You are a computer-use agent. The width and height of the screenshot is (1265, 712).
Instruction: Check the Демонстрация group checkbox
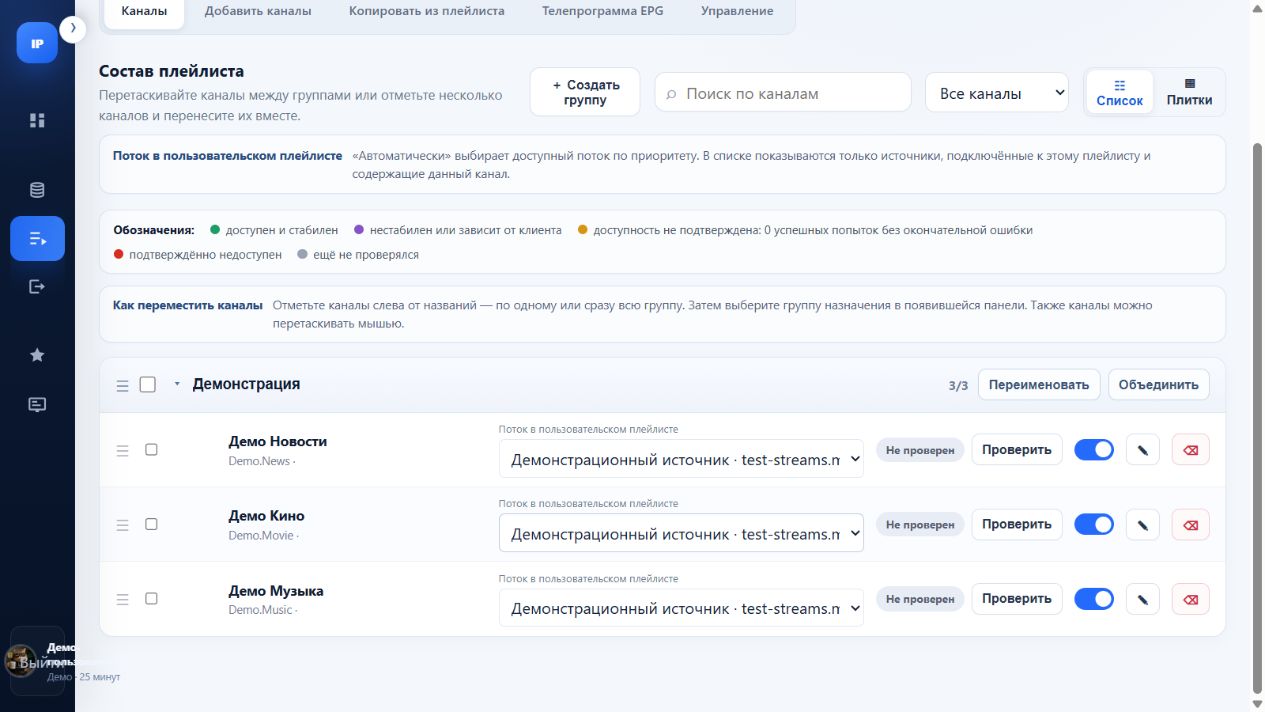pyautogui.click(x=148, y=385)
